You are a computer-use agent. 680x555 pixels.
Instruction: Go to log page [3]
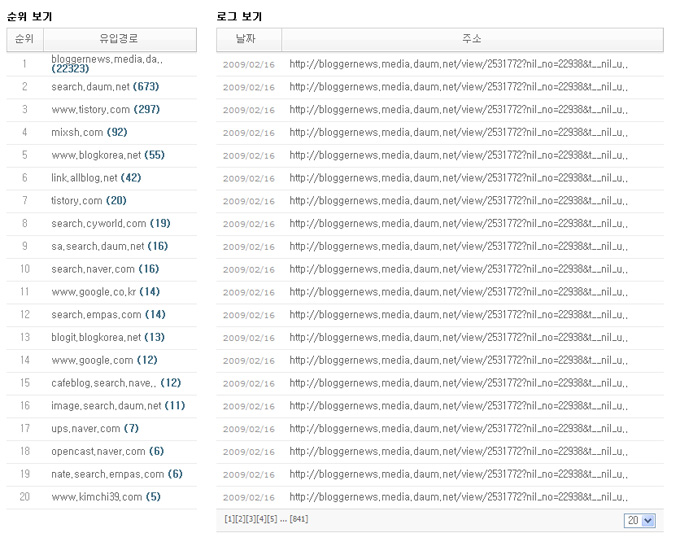pos(251,519)
